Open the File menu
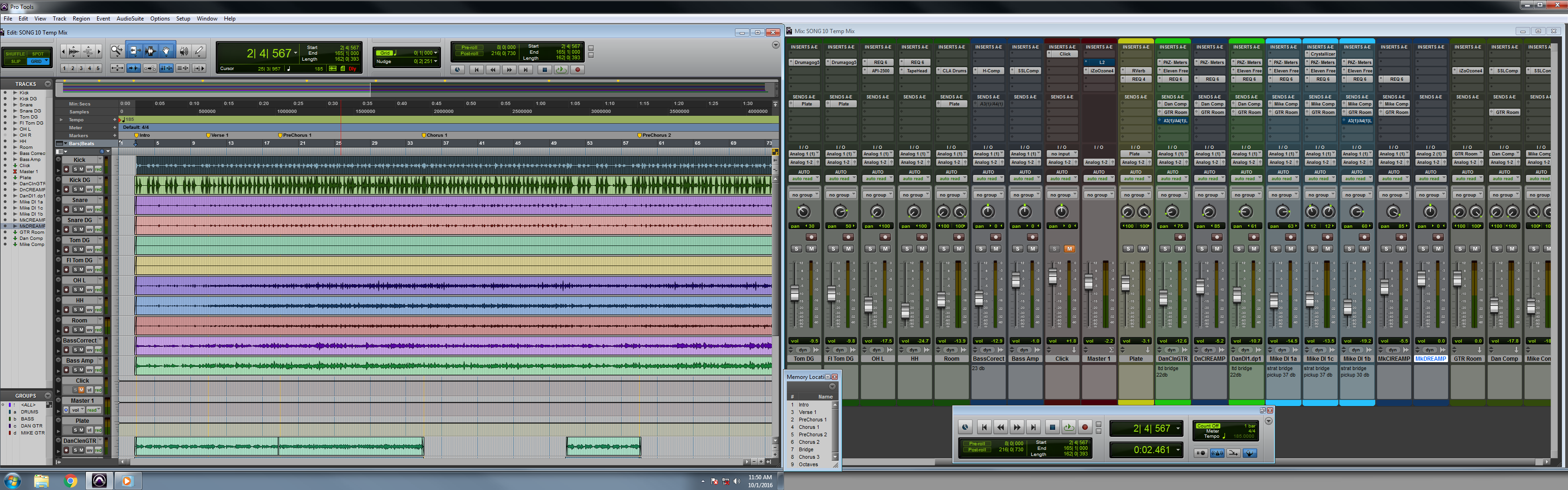The height and width of the screenshot is (490, 1568). [x=8, y=19]
